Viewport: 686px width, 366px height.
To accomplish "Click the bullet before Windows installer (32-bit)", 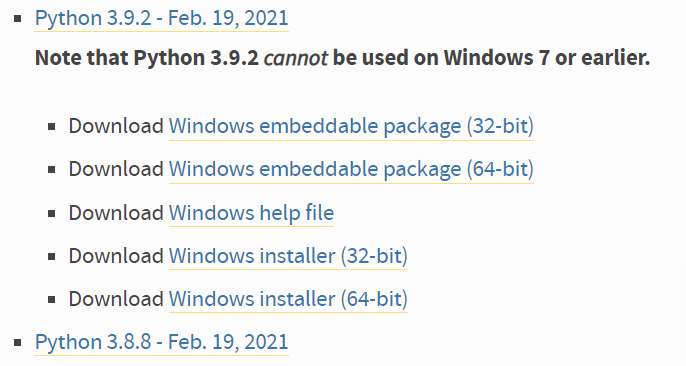I will click(x=52, y=256).
